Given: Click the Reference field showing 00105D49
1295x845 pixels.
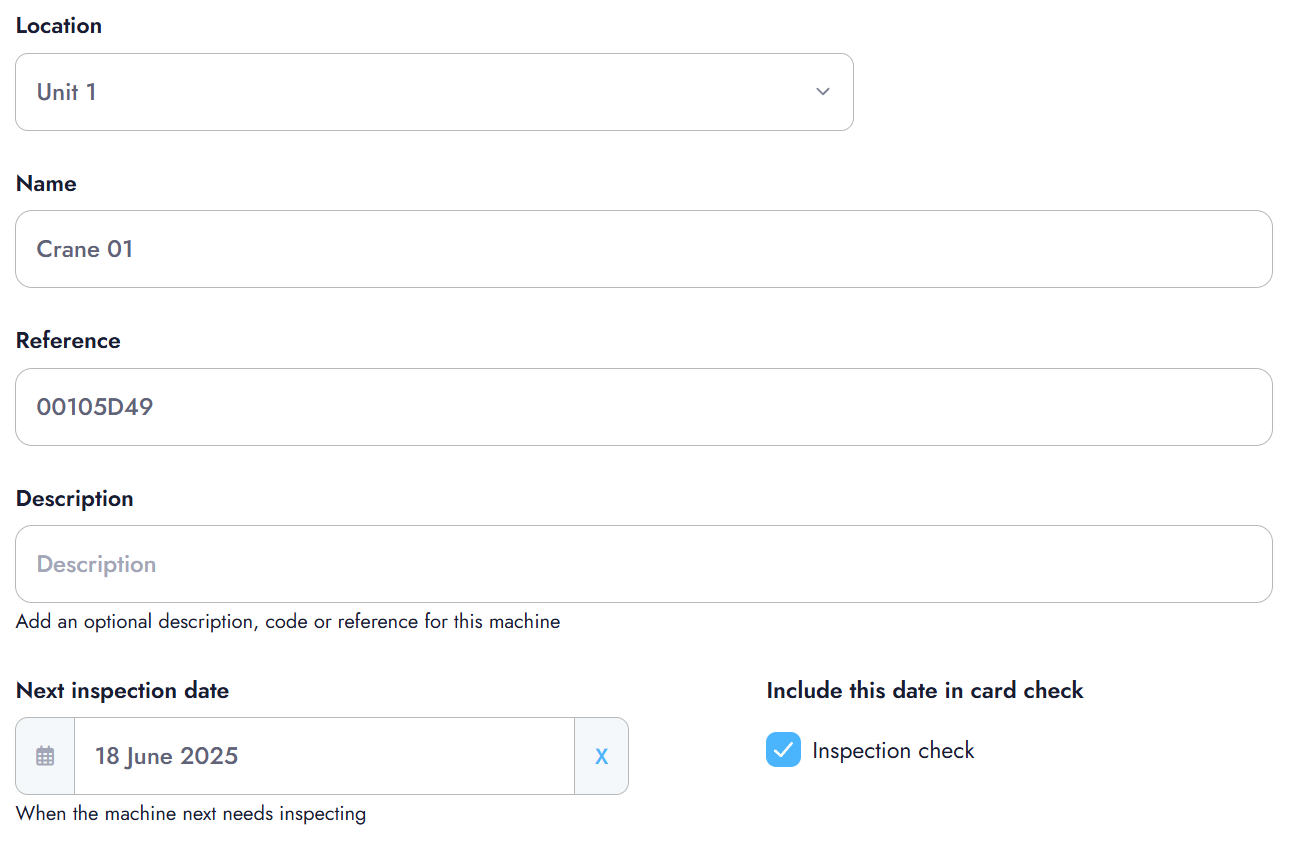Looking at the screenshot, I should (643, 407).
